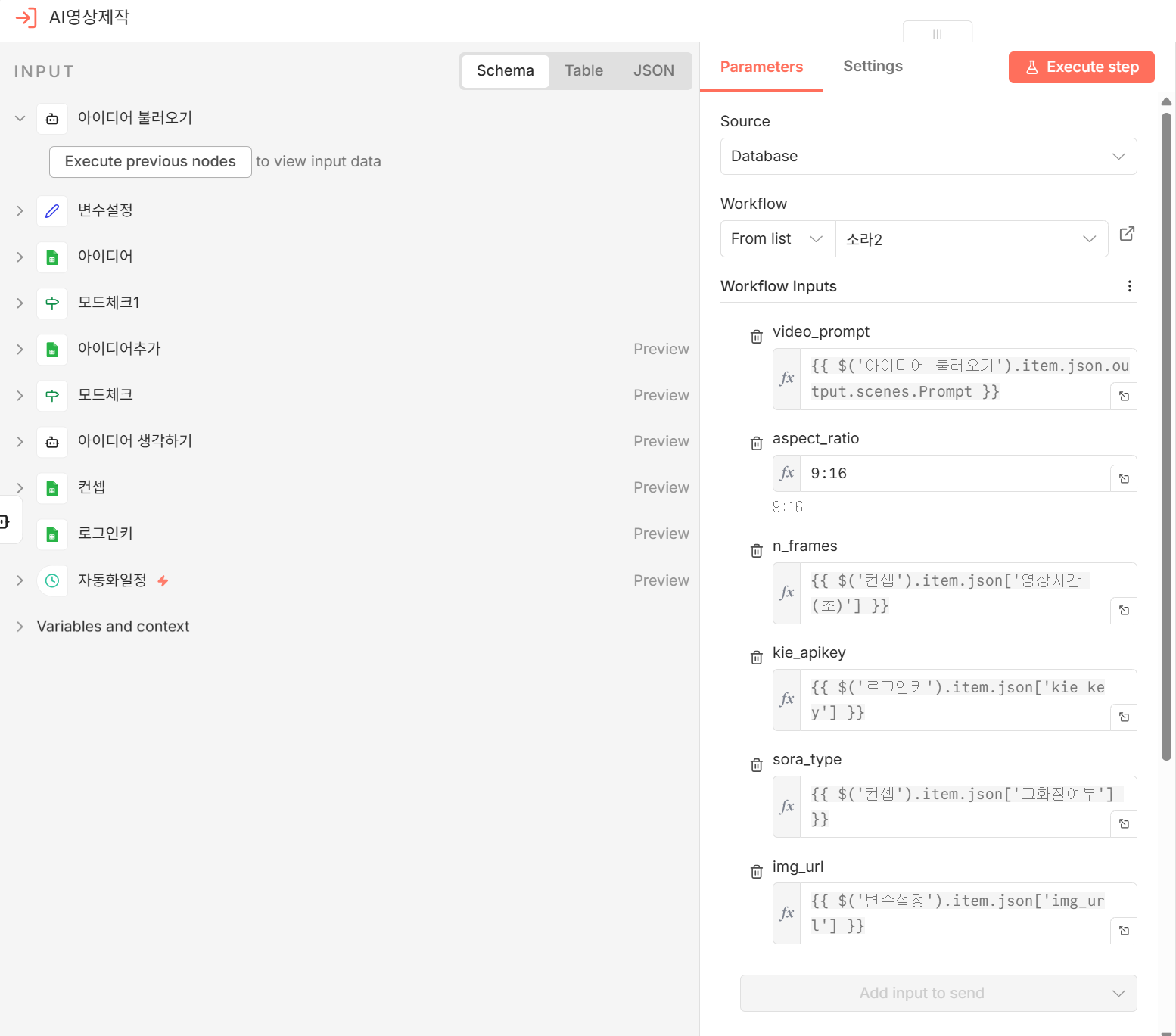Click the signpost icon for 모드체크
The width and height of the screenshot is (1176, 1036).
(x=52, y=396)
